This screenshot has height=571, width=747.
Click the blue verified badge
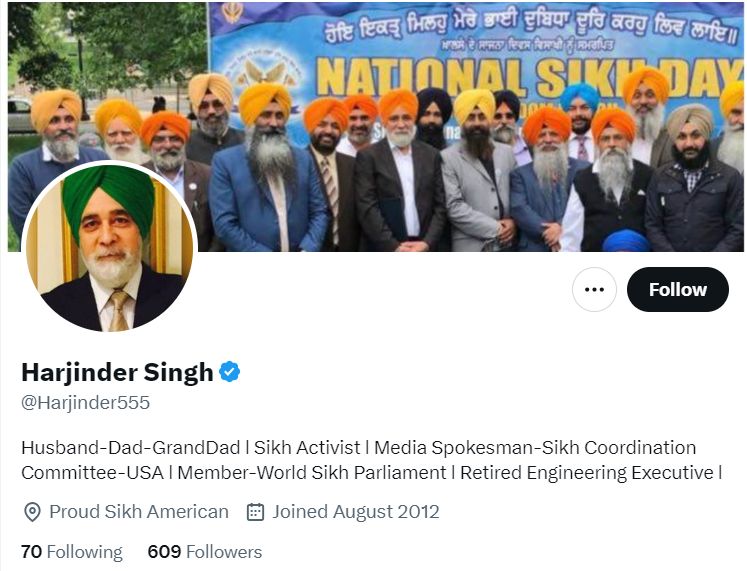click(230, 372)
